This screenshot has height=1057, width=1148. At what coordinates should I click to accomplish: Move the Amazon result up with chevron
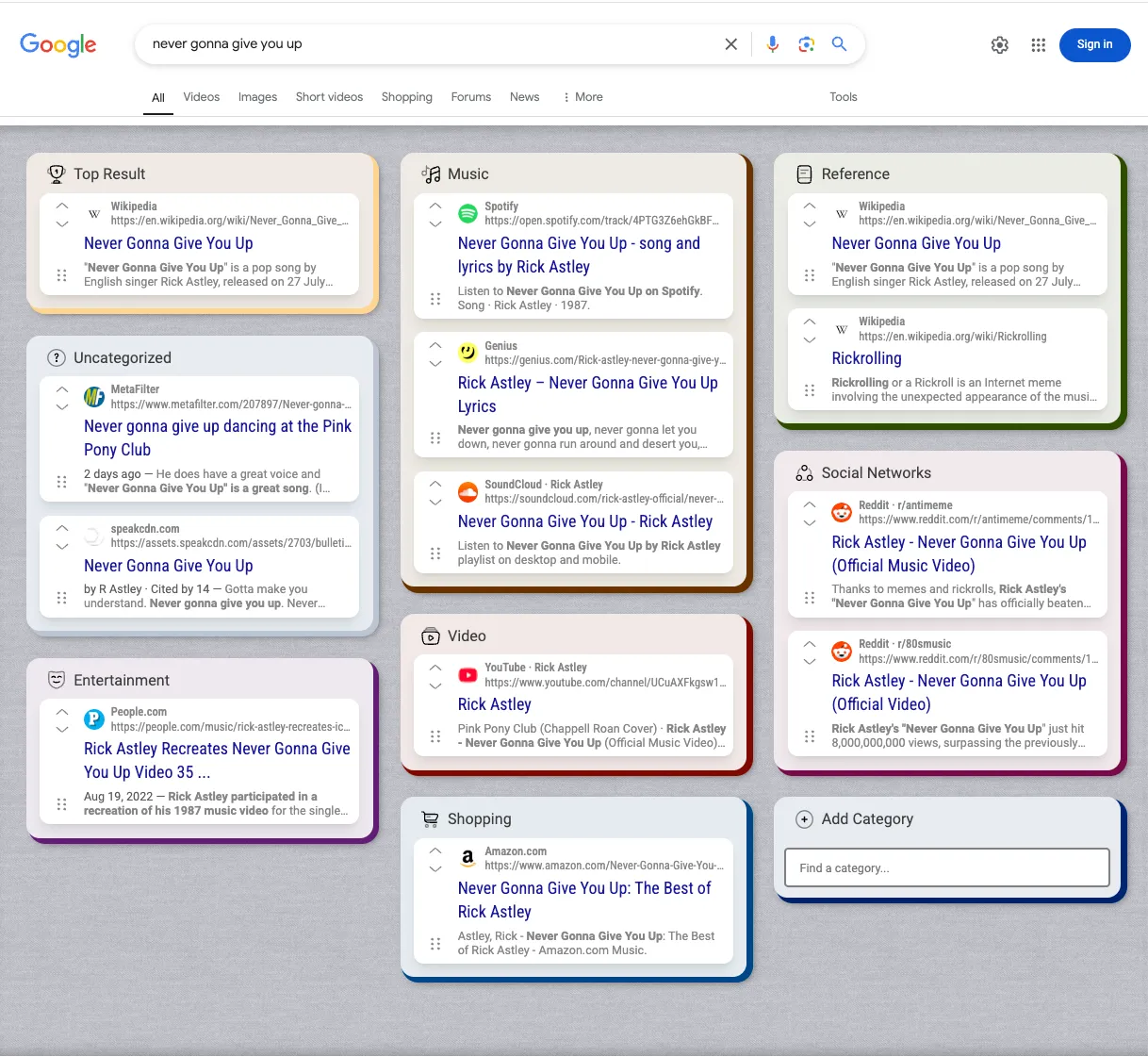435,851
